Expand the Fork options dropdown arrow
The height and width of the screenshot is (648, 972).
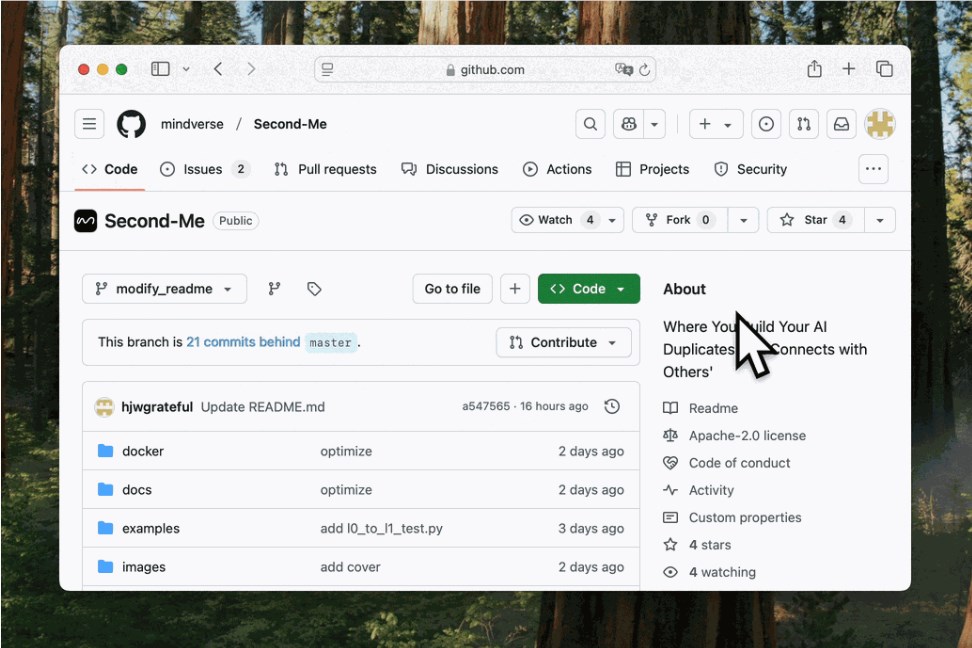click(x=743, y=220)
